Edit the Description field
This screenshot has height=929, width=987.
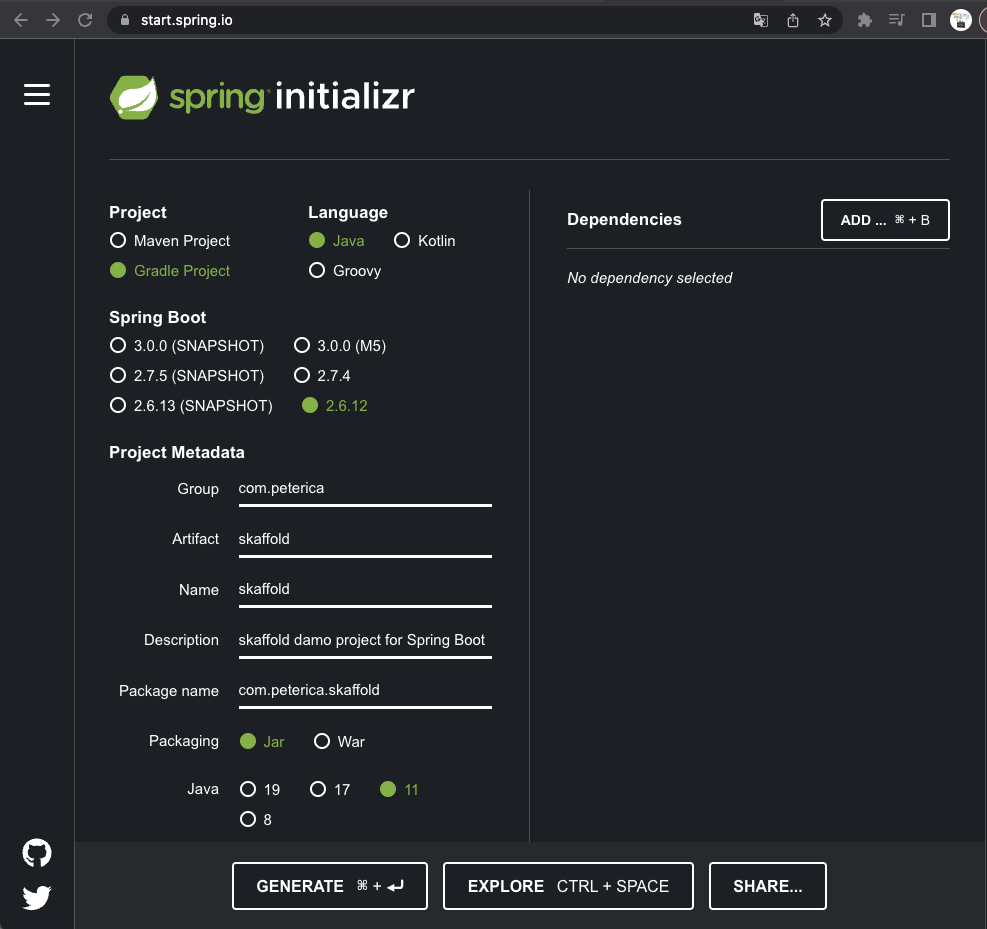[x=365, y=641]
